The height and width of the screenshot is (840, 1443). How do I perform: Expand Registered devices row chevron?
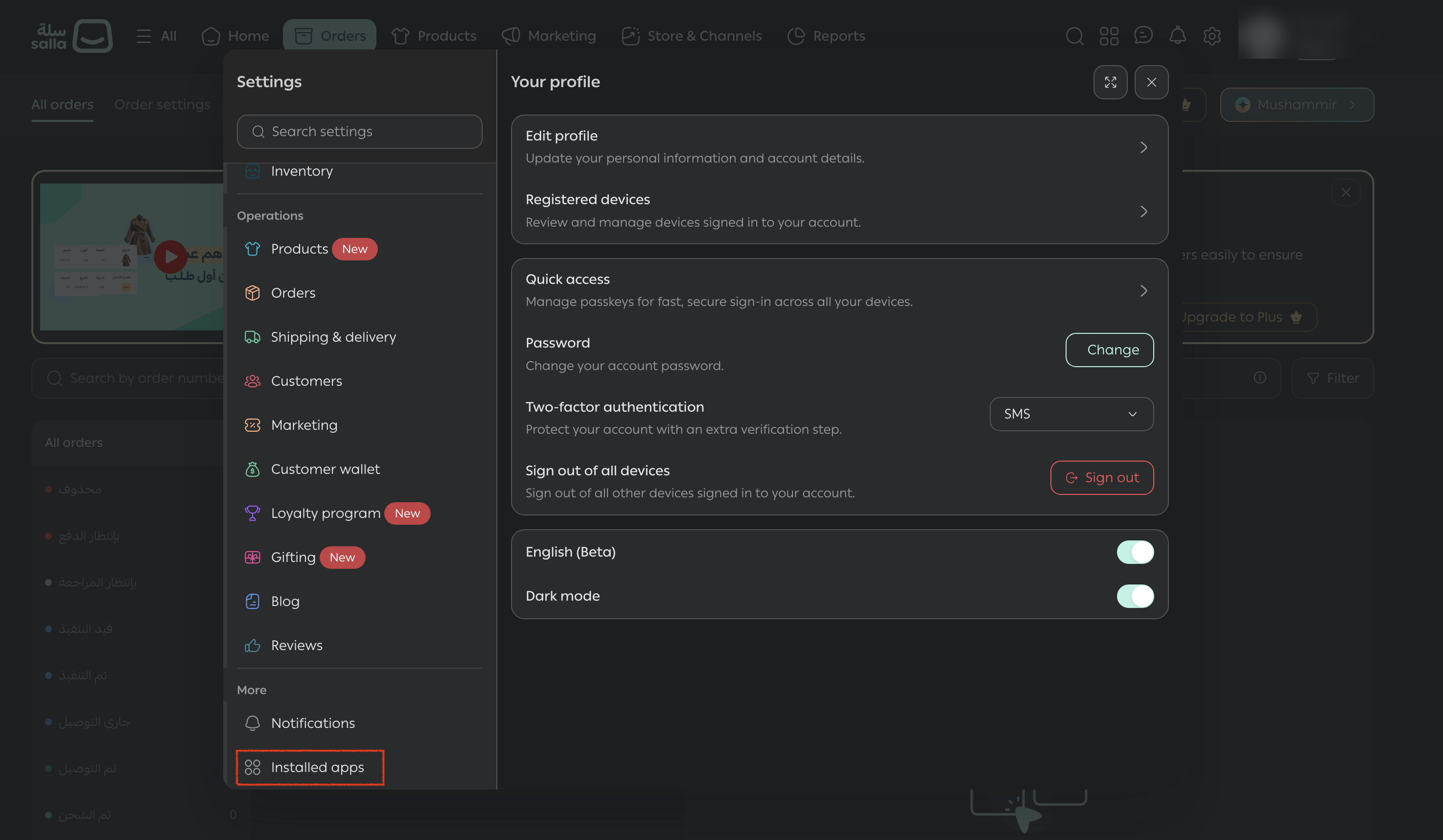click(x=1143, y=212)
